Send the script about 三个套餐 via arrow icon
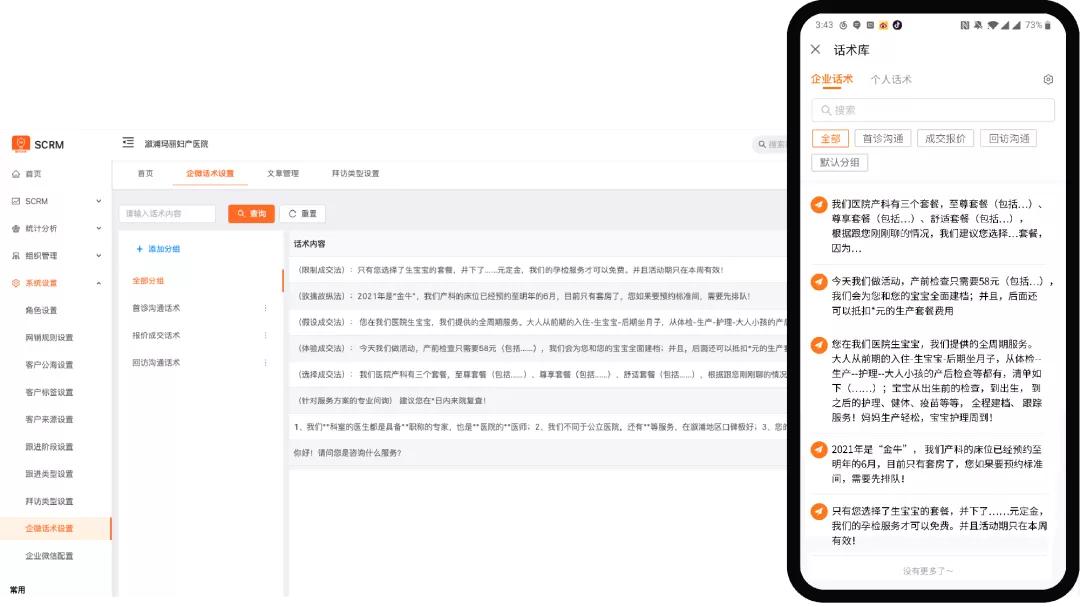 pos(818,205)
